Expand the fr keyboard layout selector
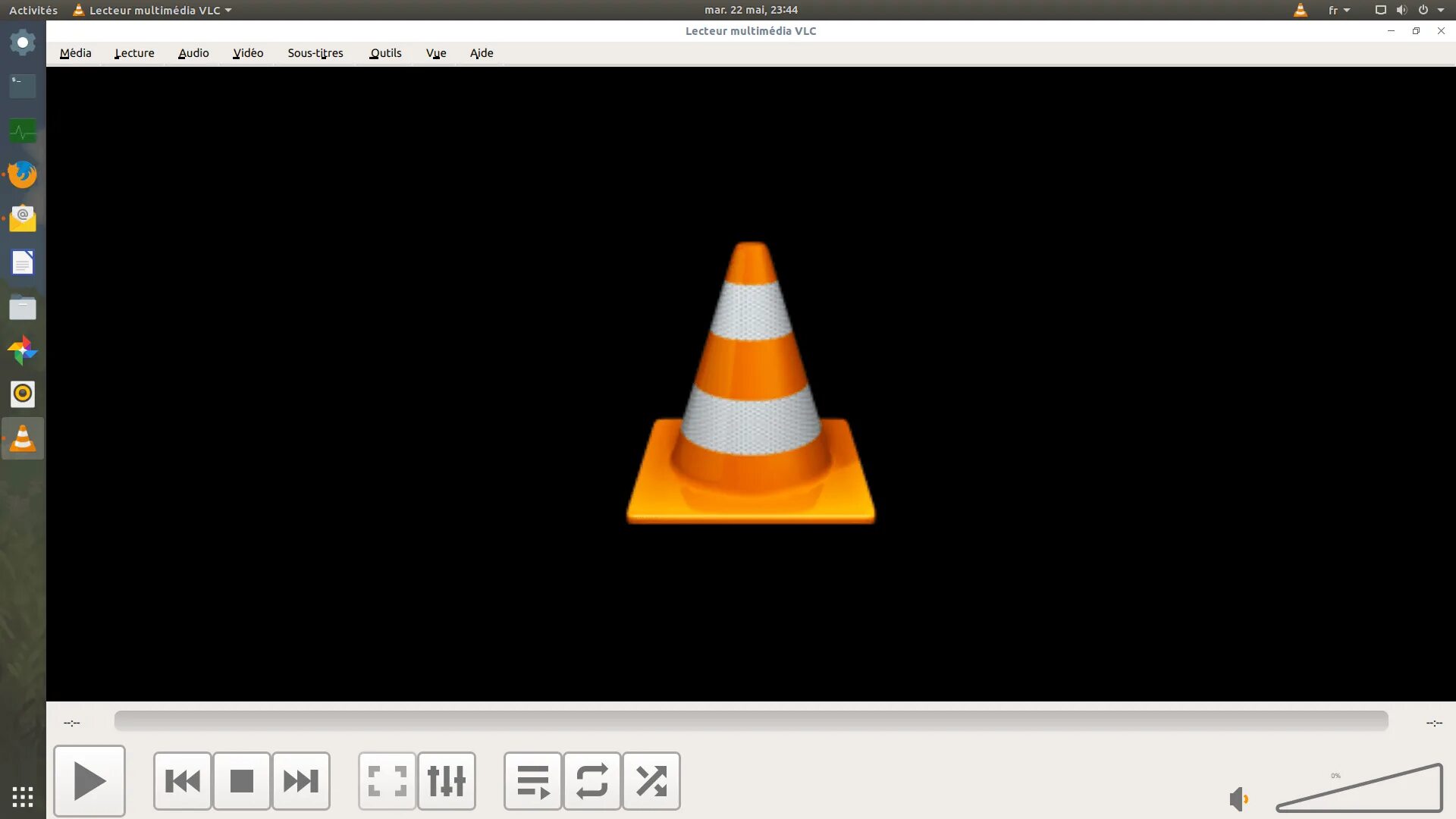Viewport: 1456px width, 819px height. [x=1339, y=10]
